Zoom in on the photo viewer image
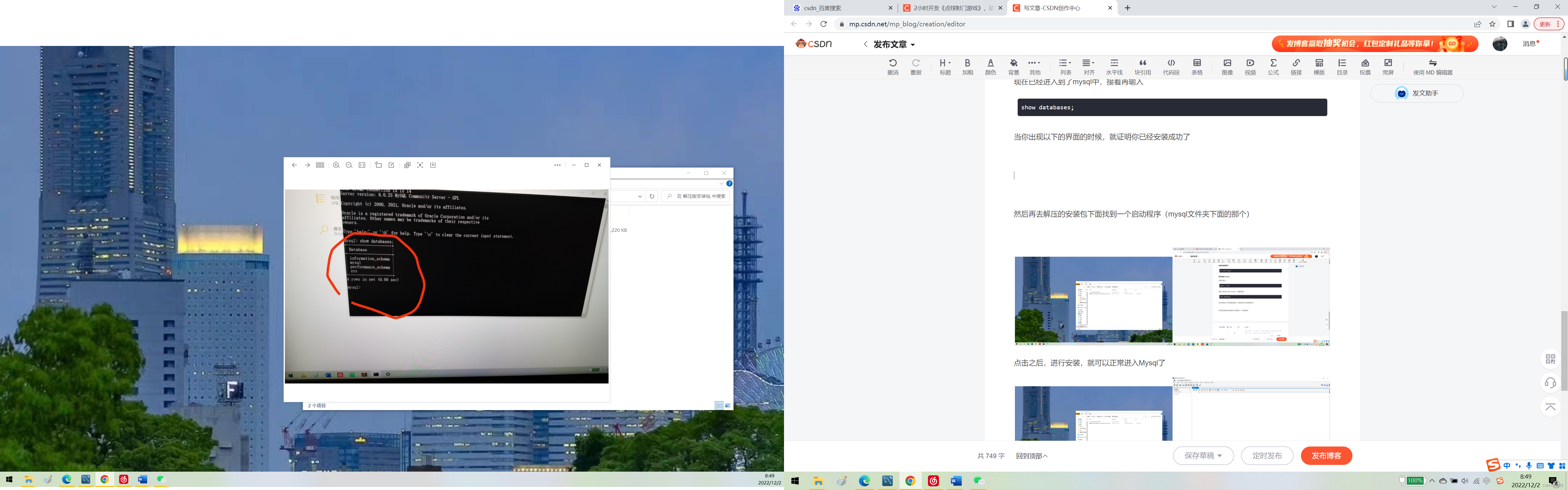This screenshot has width=1568, height=490. [336, 165]
